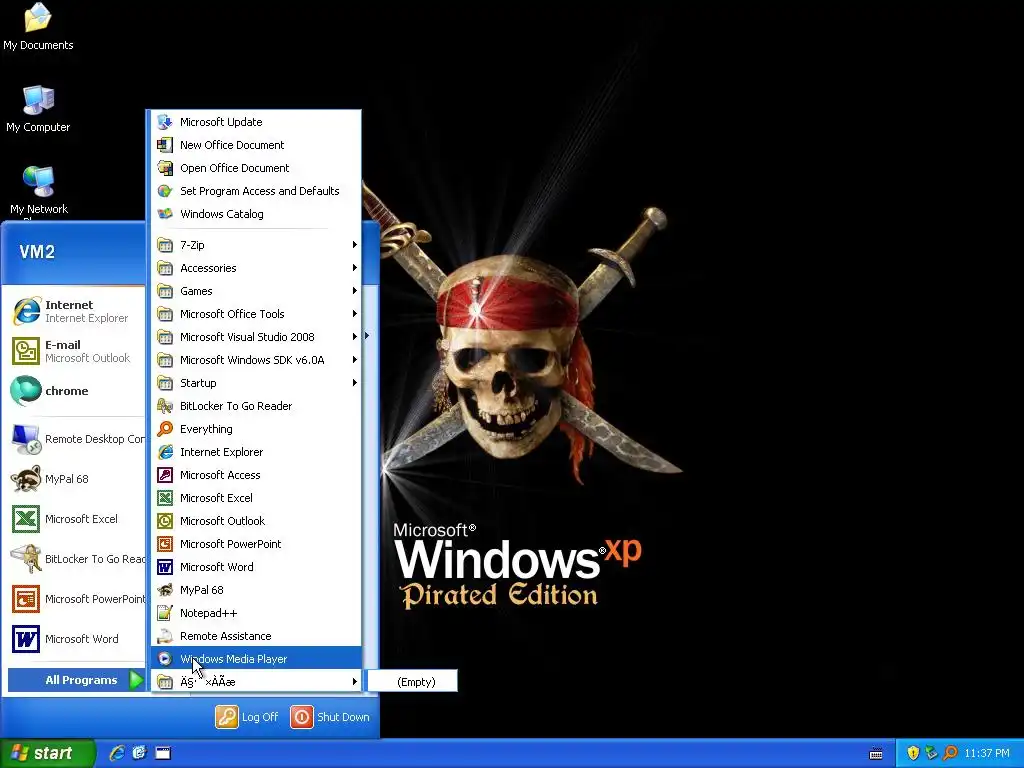Click the Log Off button

(247, 717)
